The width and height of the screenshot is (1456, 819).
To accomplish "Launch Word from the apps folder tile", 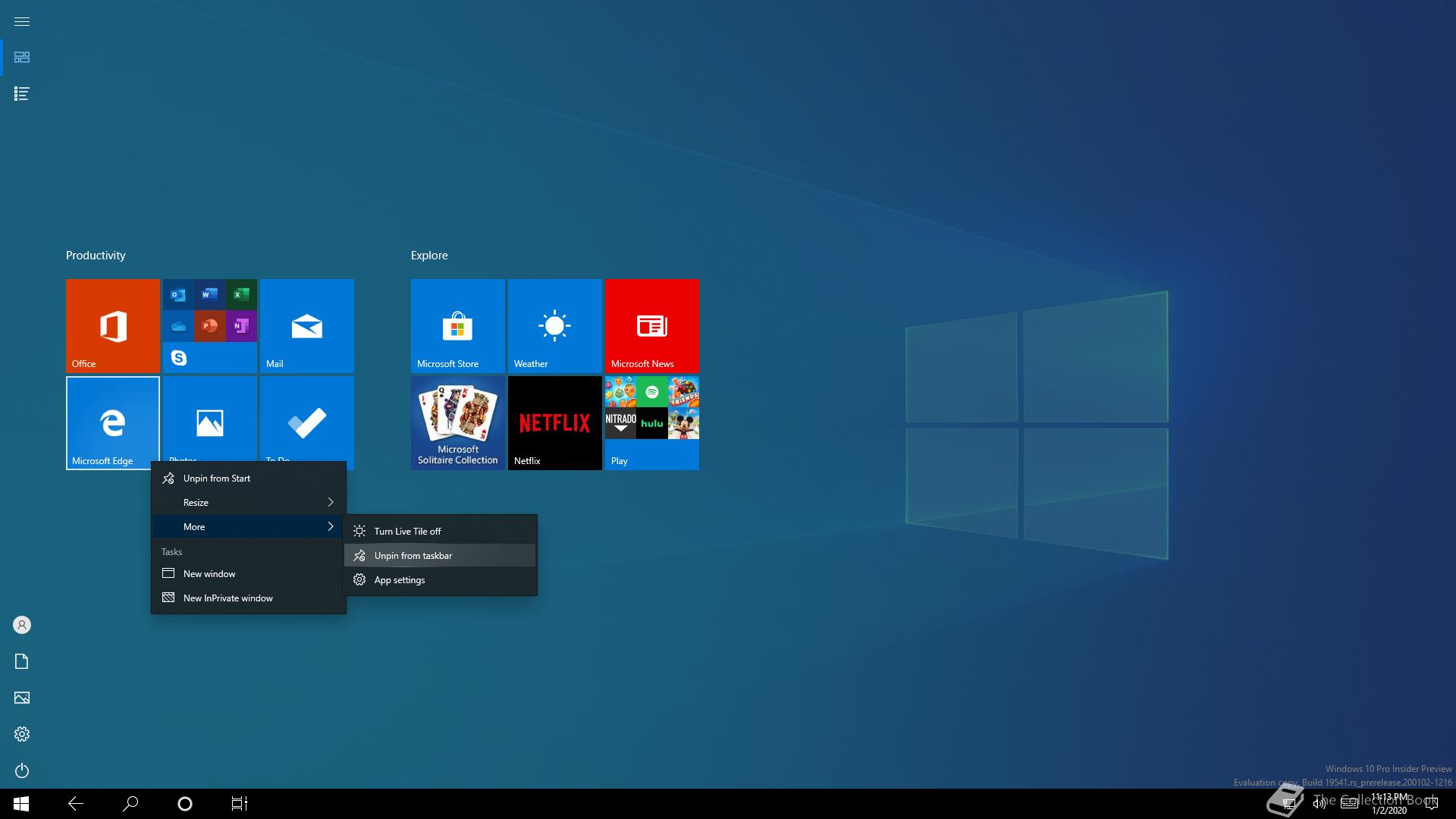I will coord(210,294).
